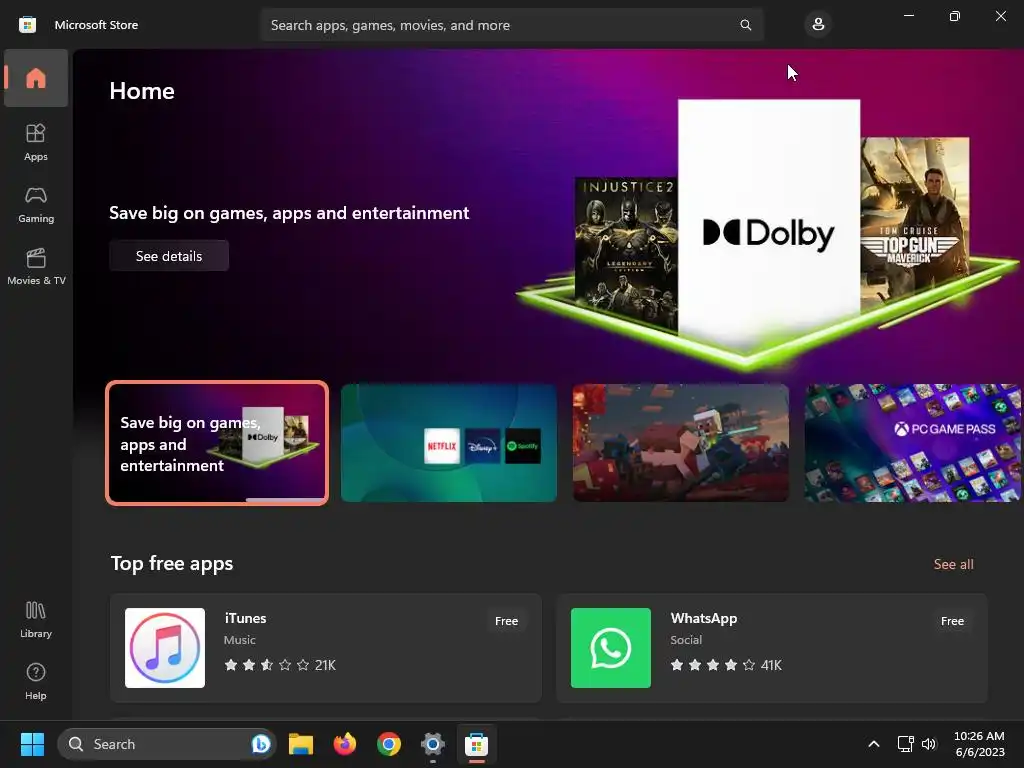Click the See details button
This screenshot has width=1024, height=768.
tap(168, 256)
